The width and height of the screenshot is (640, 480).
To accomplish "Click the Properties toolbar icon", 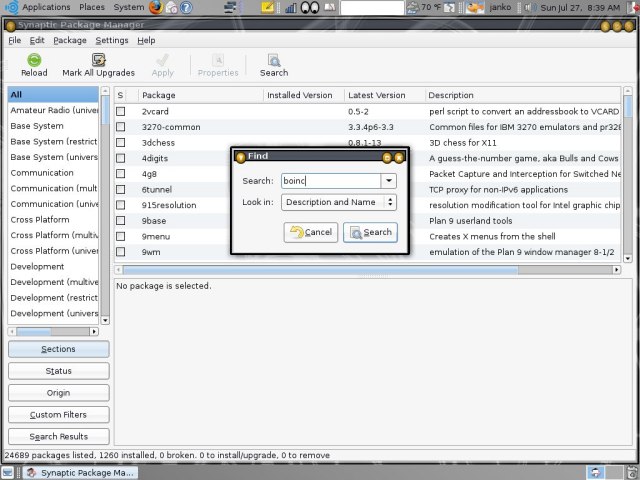I will point(218,60).
